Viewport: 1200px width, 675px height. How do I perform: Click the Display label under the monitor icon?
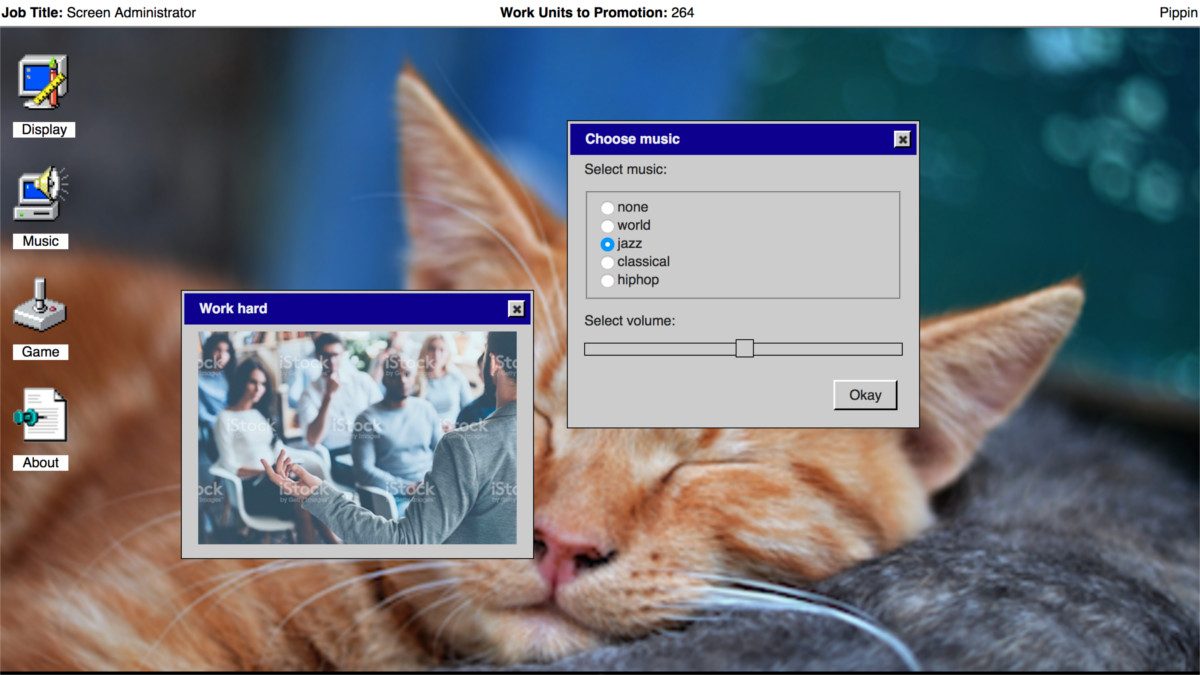tap(44, 130)
